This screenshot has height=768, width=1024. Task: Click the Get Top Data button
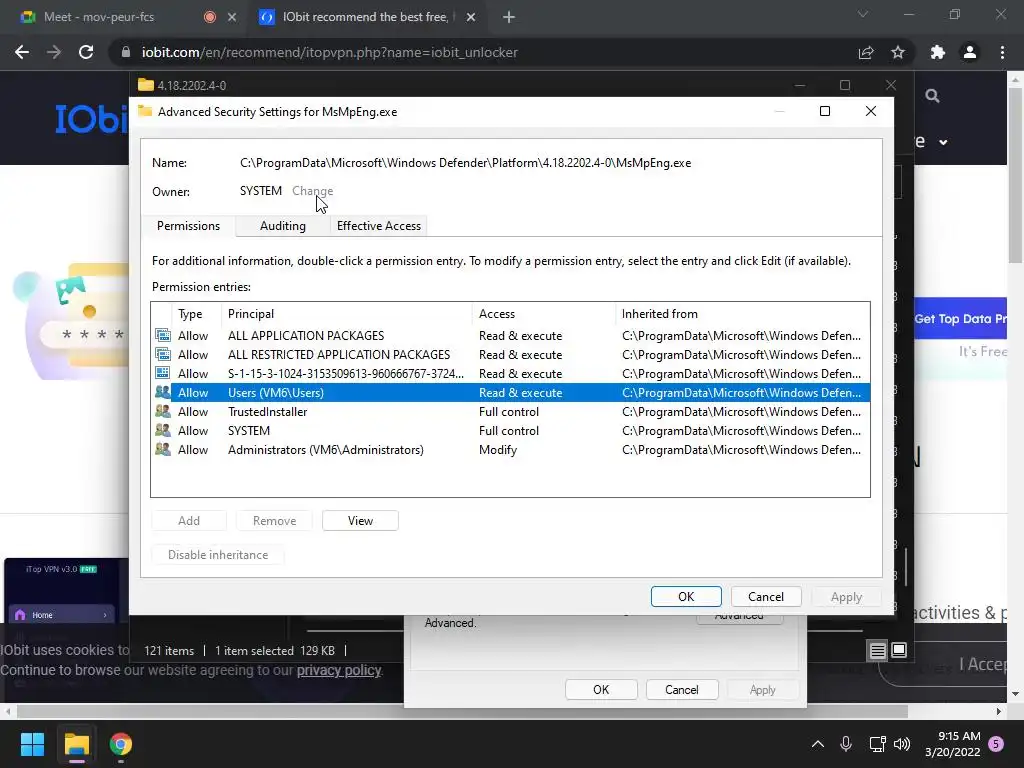click(x=960, y=319)
